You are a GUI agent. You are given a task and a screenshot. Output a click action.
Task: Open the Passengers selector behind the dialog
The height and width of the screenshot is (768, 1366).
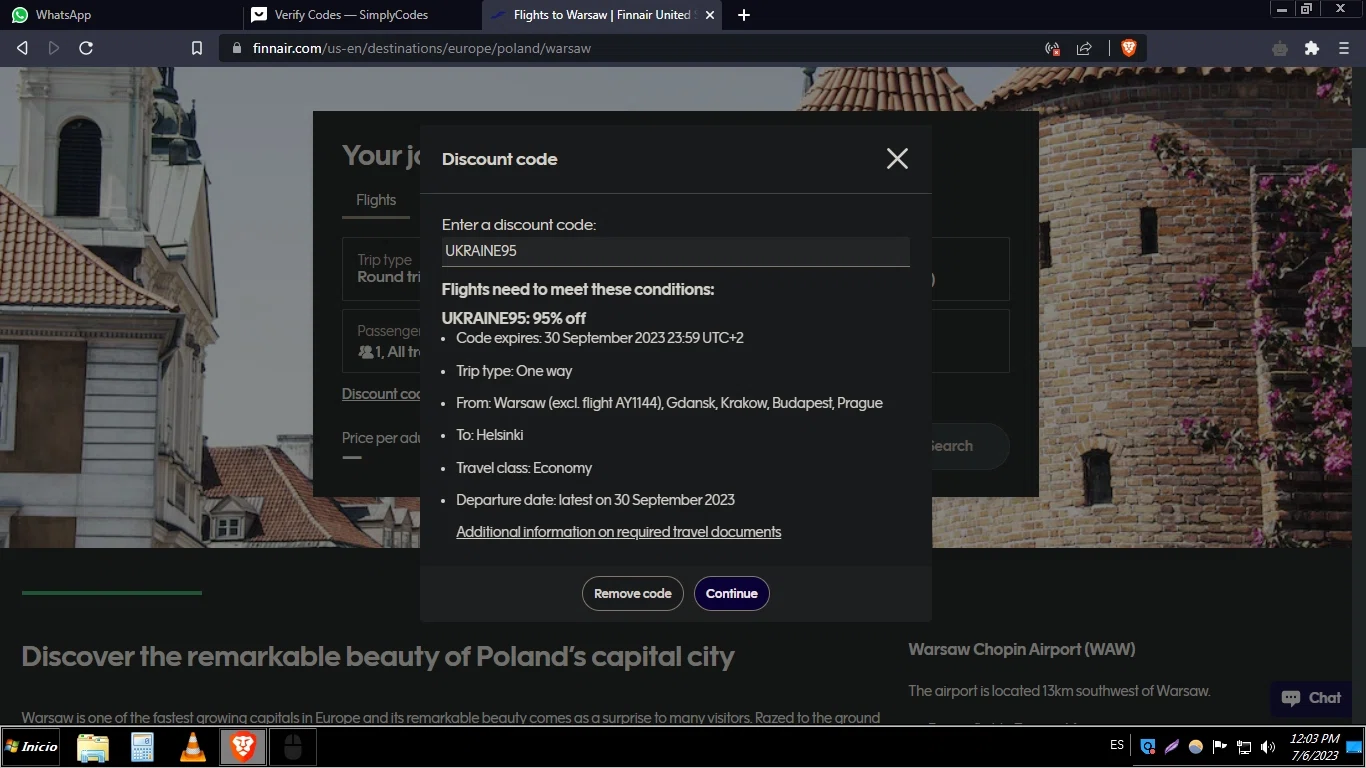click(381, 341)
